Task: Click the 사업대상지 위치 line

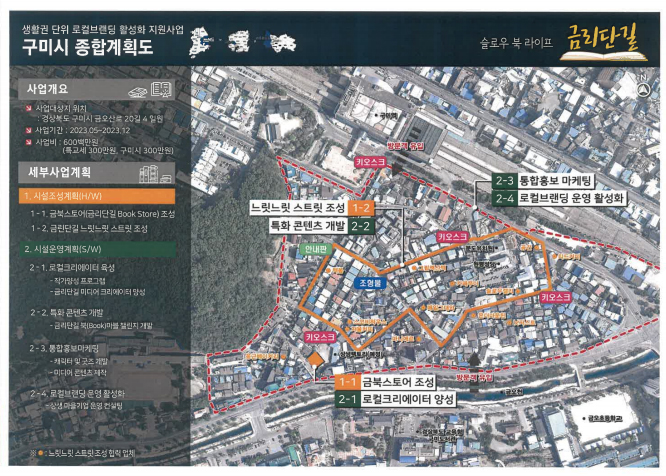Action: point(61,109)
